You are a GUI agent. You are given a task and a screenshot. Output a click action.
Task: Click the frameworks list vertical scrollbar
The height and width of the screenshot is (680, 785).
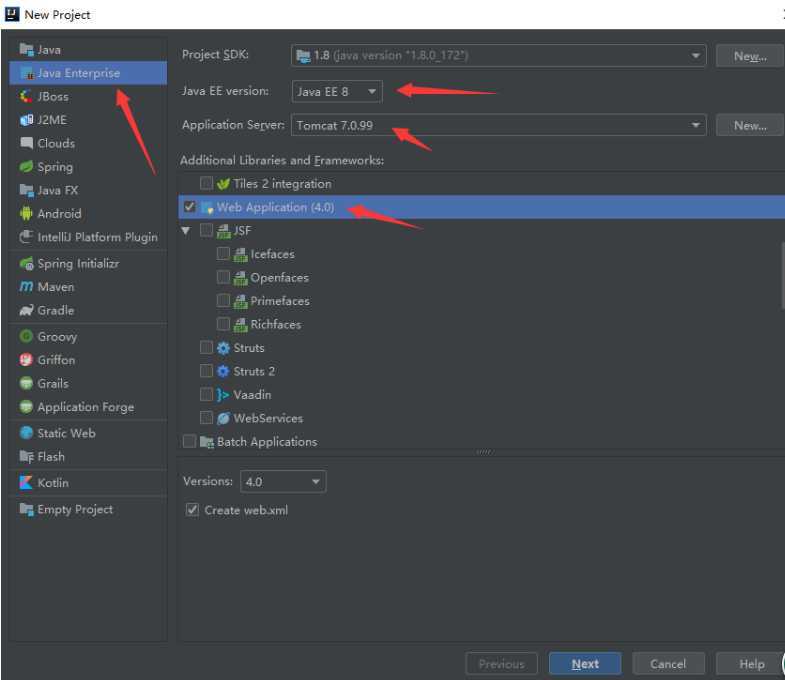[782, 275]
